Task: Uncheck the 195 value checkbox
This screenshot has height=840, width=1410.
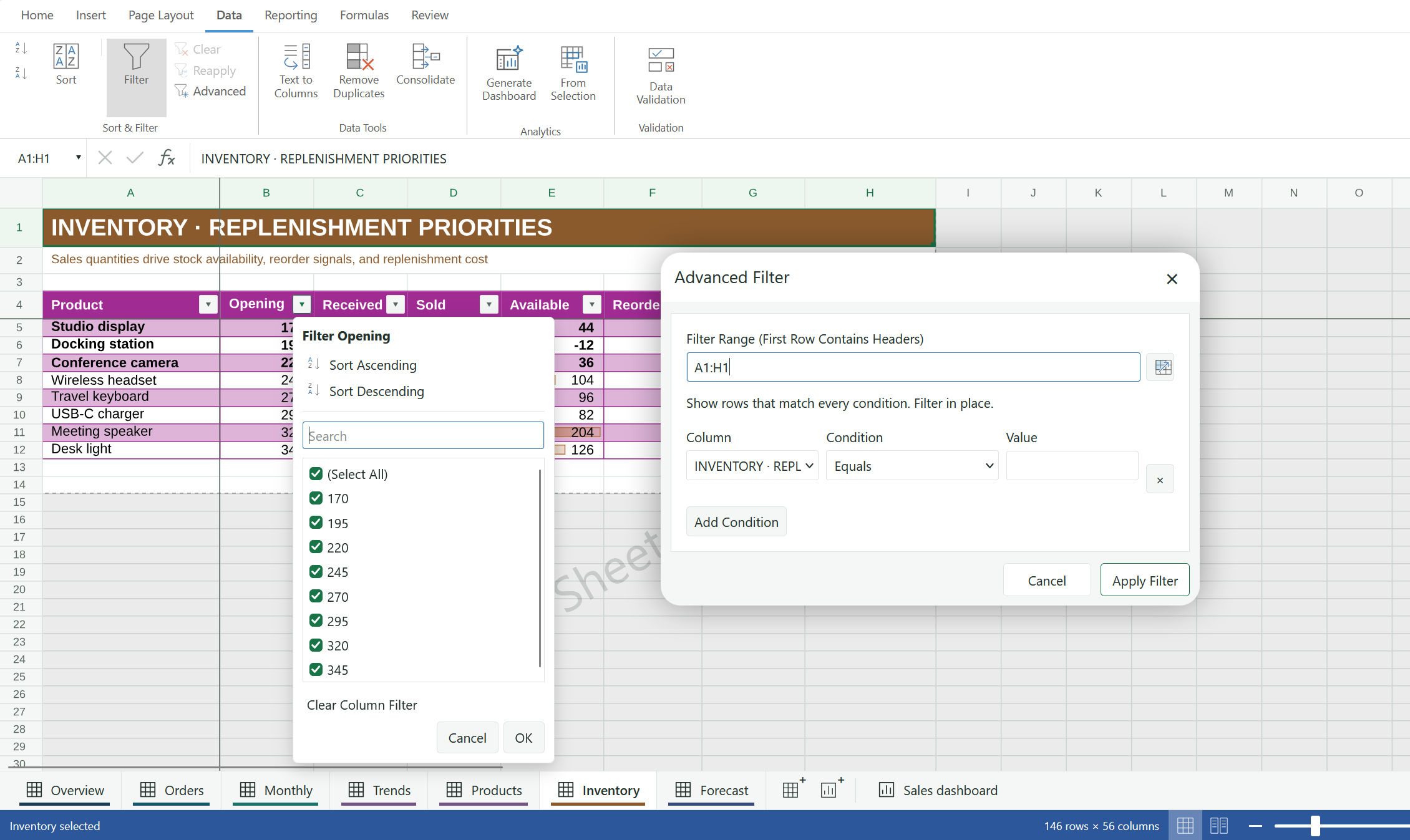Action: pos(316,523)
